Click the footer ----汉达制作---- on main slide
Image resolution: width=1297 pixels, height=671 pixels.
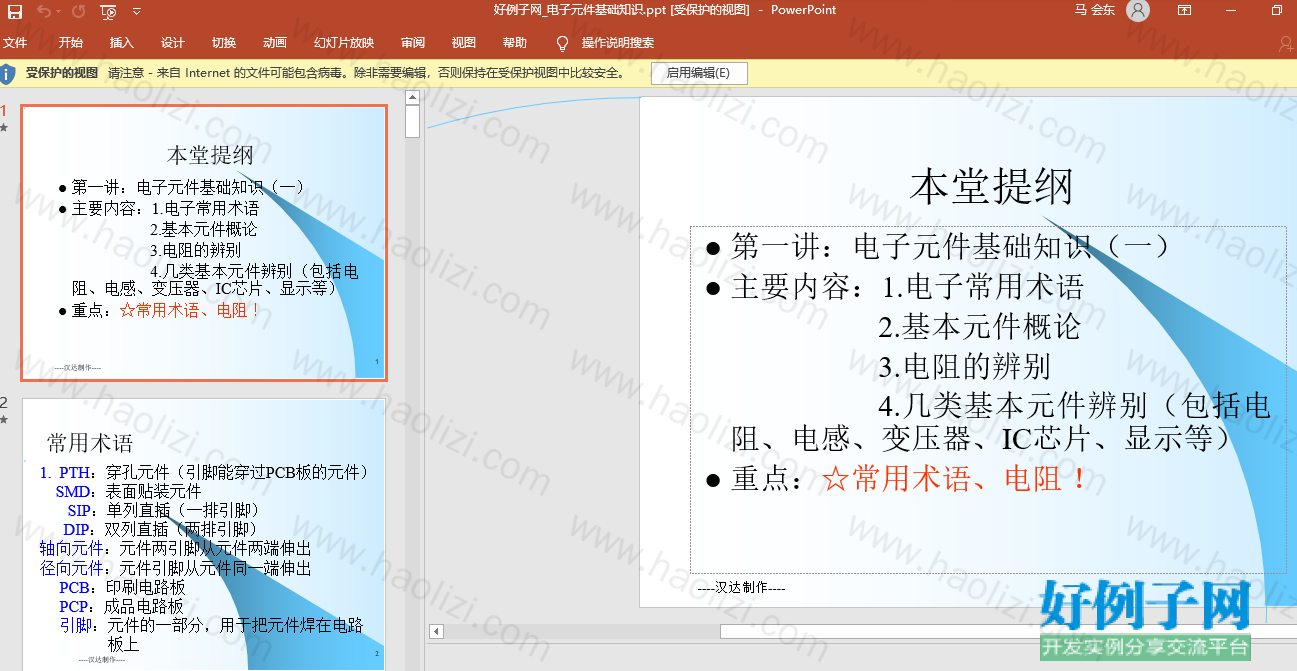click(x=741, y=587)
